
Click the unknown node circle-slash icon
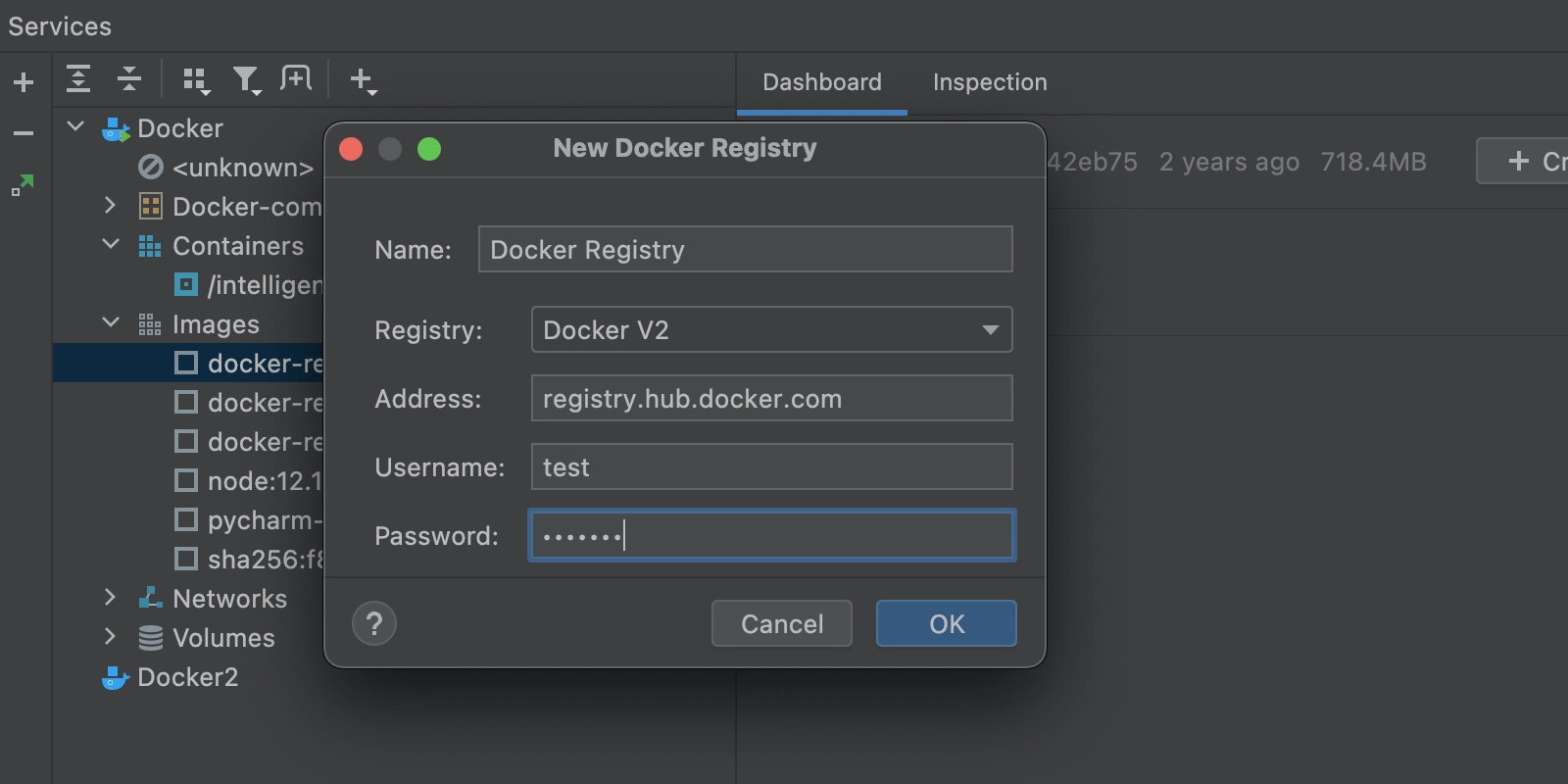pyautogui.click(x=151, y=168)
